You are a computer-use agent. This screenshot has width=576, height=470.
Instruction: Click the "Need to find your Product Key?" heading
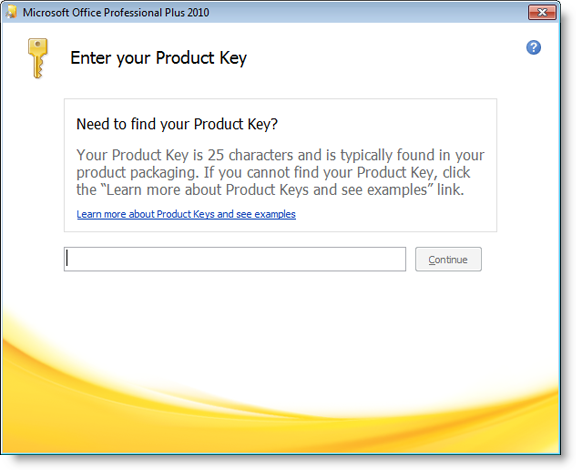[177, 124]
